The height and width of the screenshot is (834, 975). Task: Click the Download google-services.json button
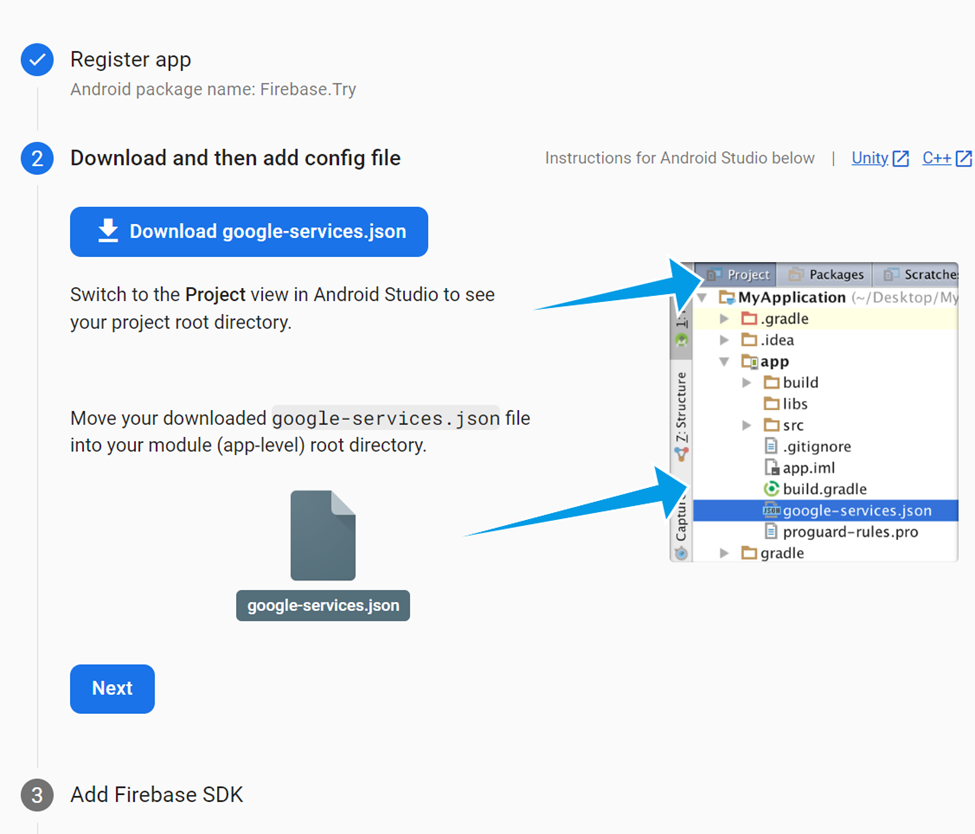(249, 231)
